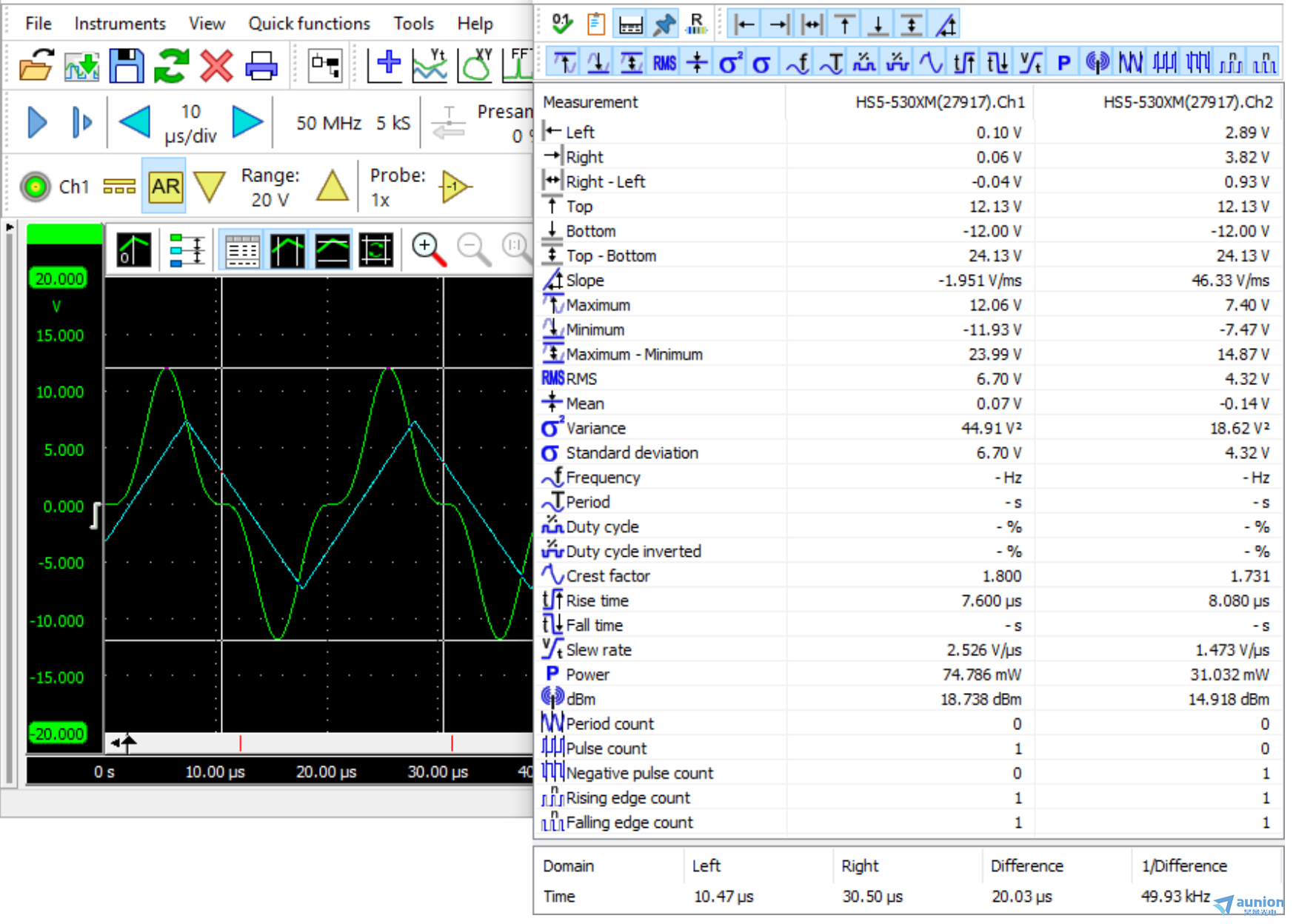
Task: Toggle the Ch1 channel enable button
Action: pyautogui.click(x=35, y=187)
